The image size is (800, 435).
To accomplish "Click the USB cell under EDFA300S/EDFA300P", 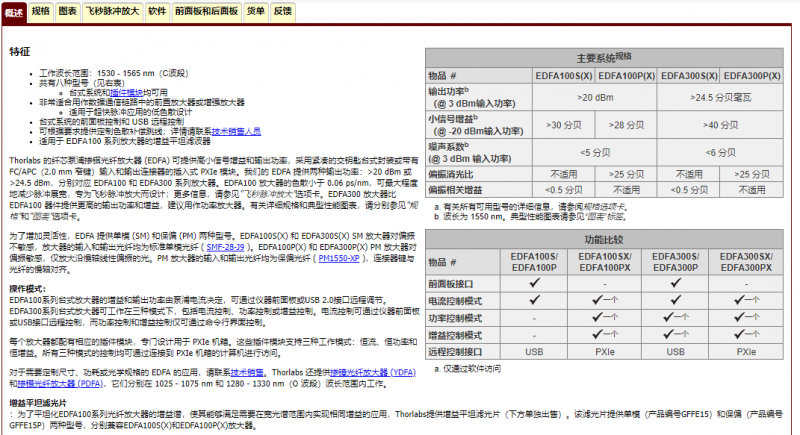I will pos(676,352).
